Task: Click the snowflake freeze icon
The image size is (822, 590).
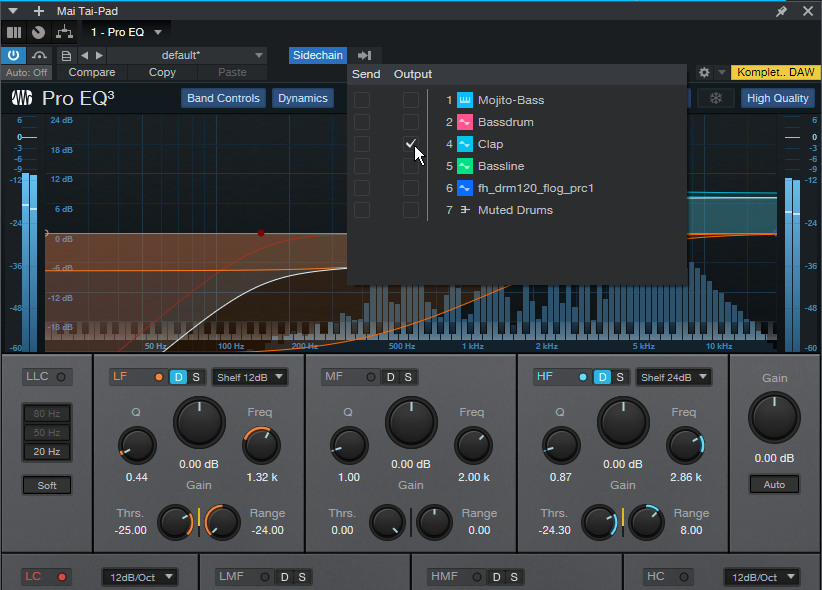Action: click(x=715, y=98)
